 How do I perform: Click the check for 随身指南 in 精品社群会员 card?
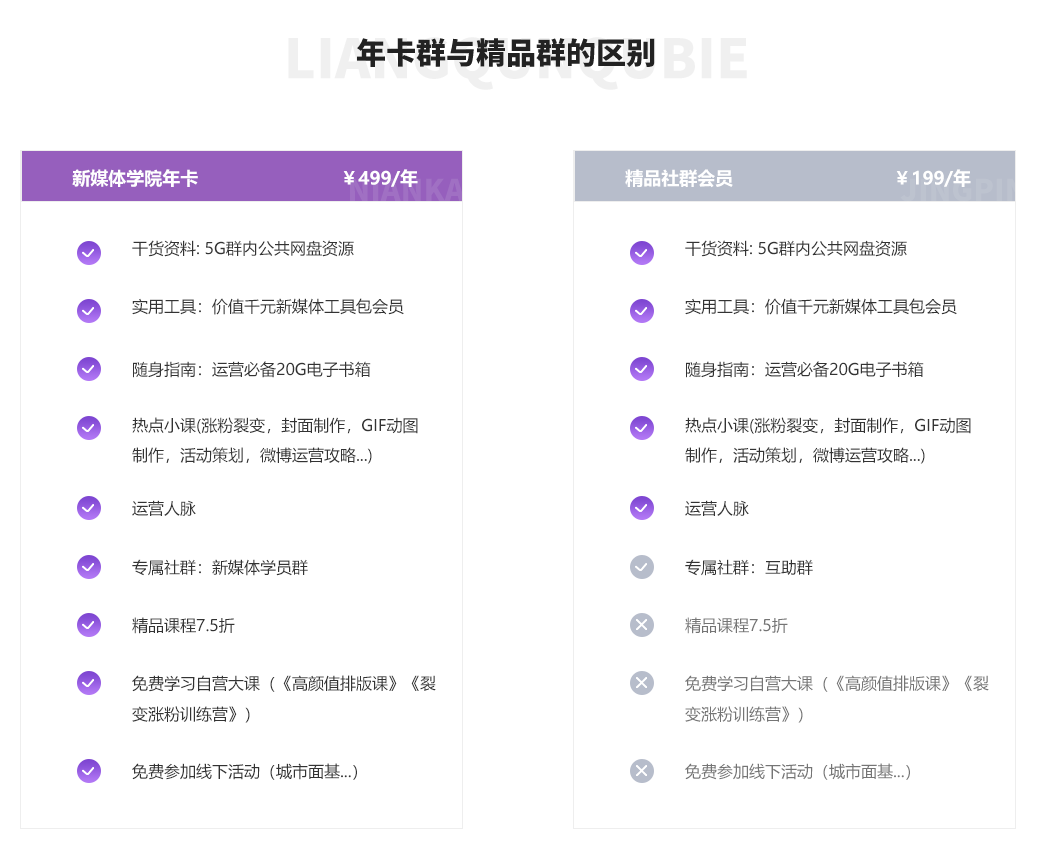pos(642,369)
